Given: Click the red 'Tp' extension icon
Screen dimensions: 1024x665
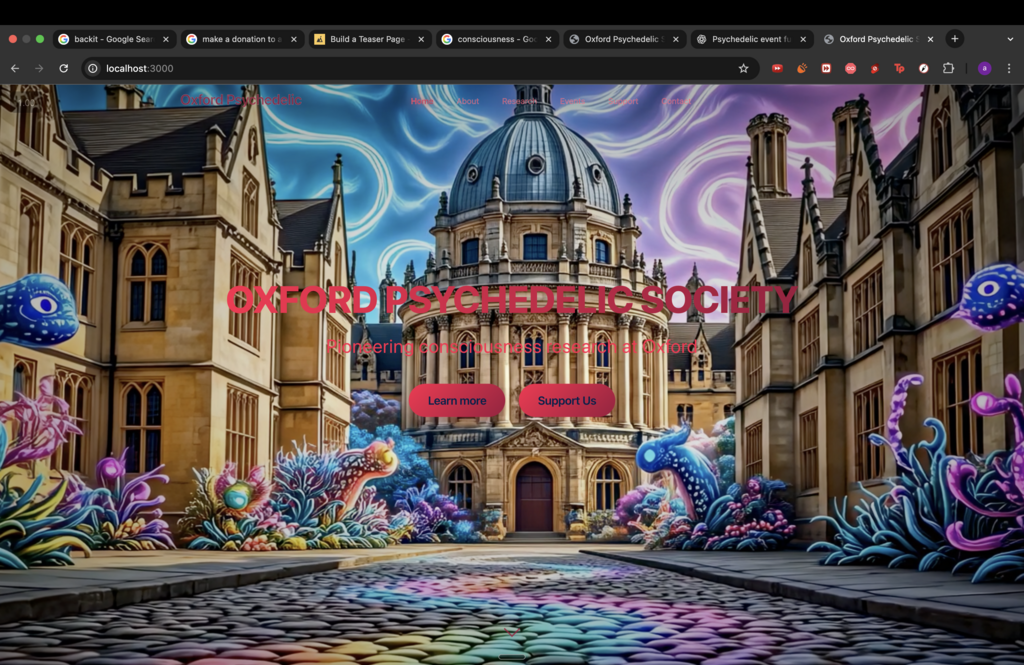Looking at the screenshot, I should point(899,68).
